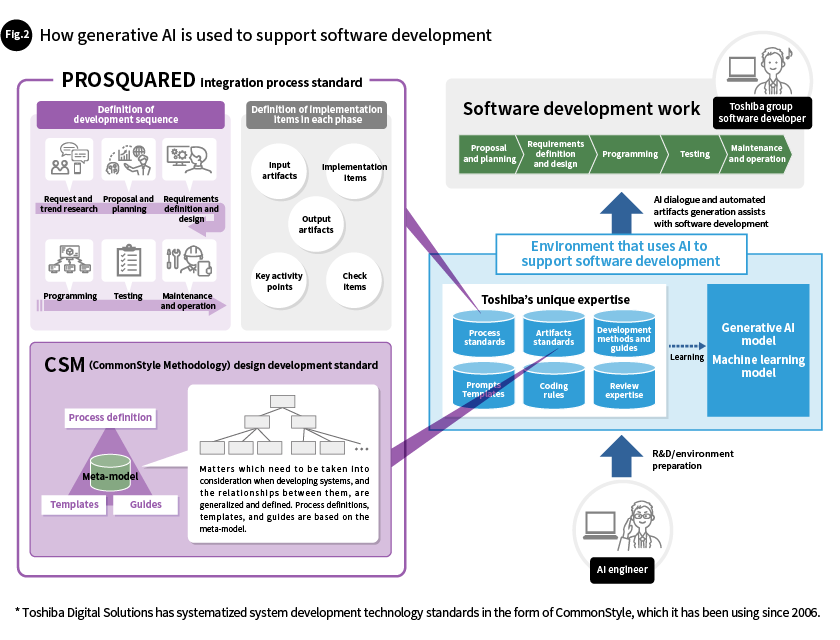The image size is (840, 640).
Task: Click the green Proposal and planning chevron
Action: tap(489, 154)
